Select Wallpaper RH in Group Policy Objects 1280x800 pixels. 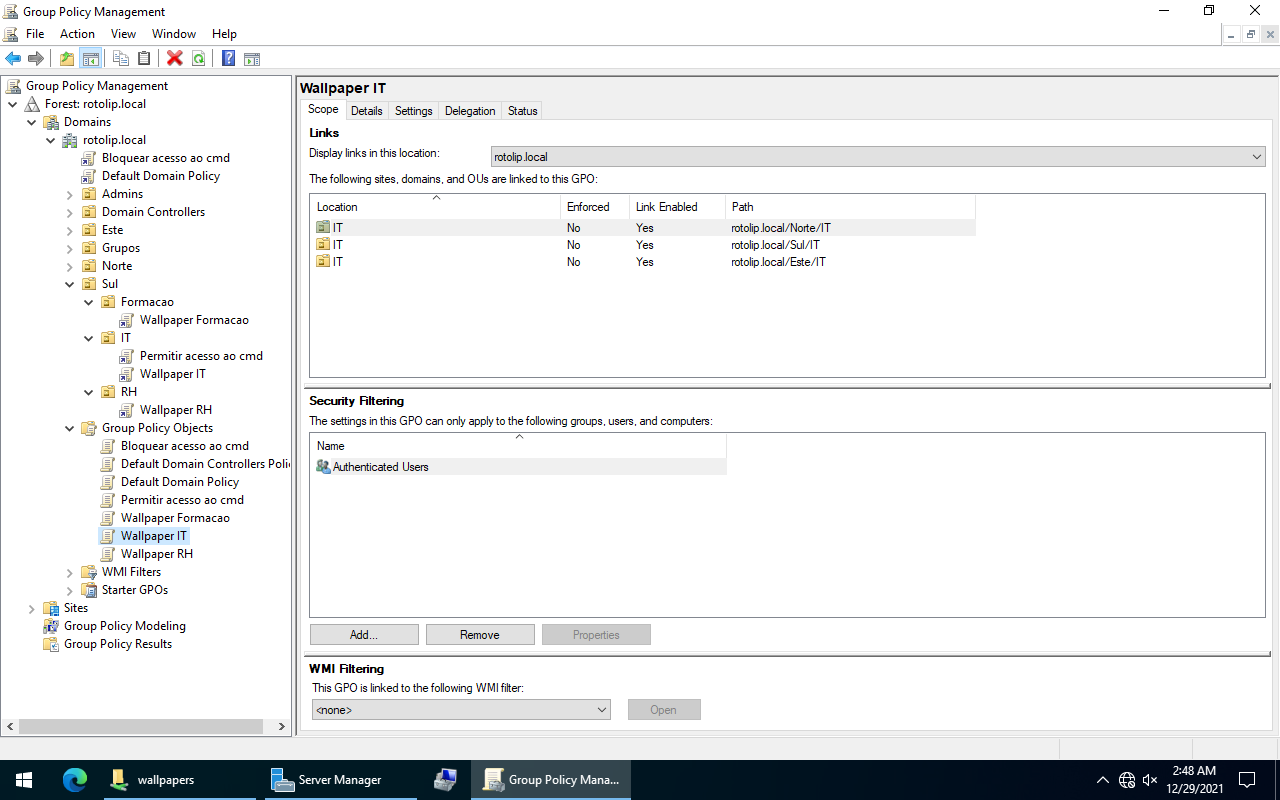click(x=156, y=554)
